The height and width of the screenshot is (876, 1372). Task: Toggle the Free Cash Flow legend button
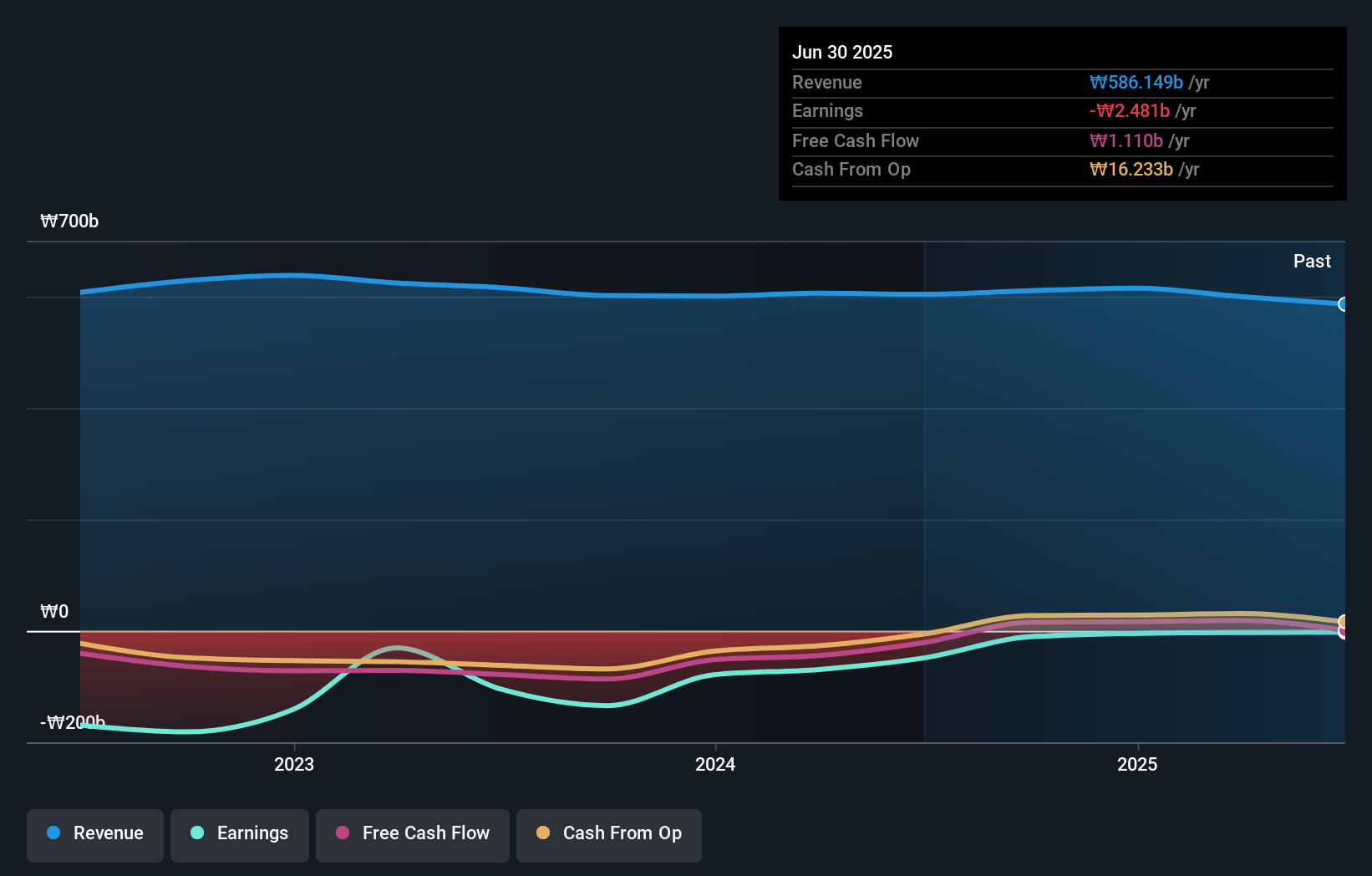pos(413,835)
